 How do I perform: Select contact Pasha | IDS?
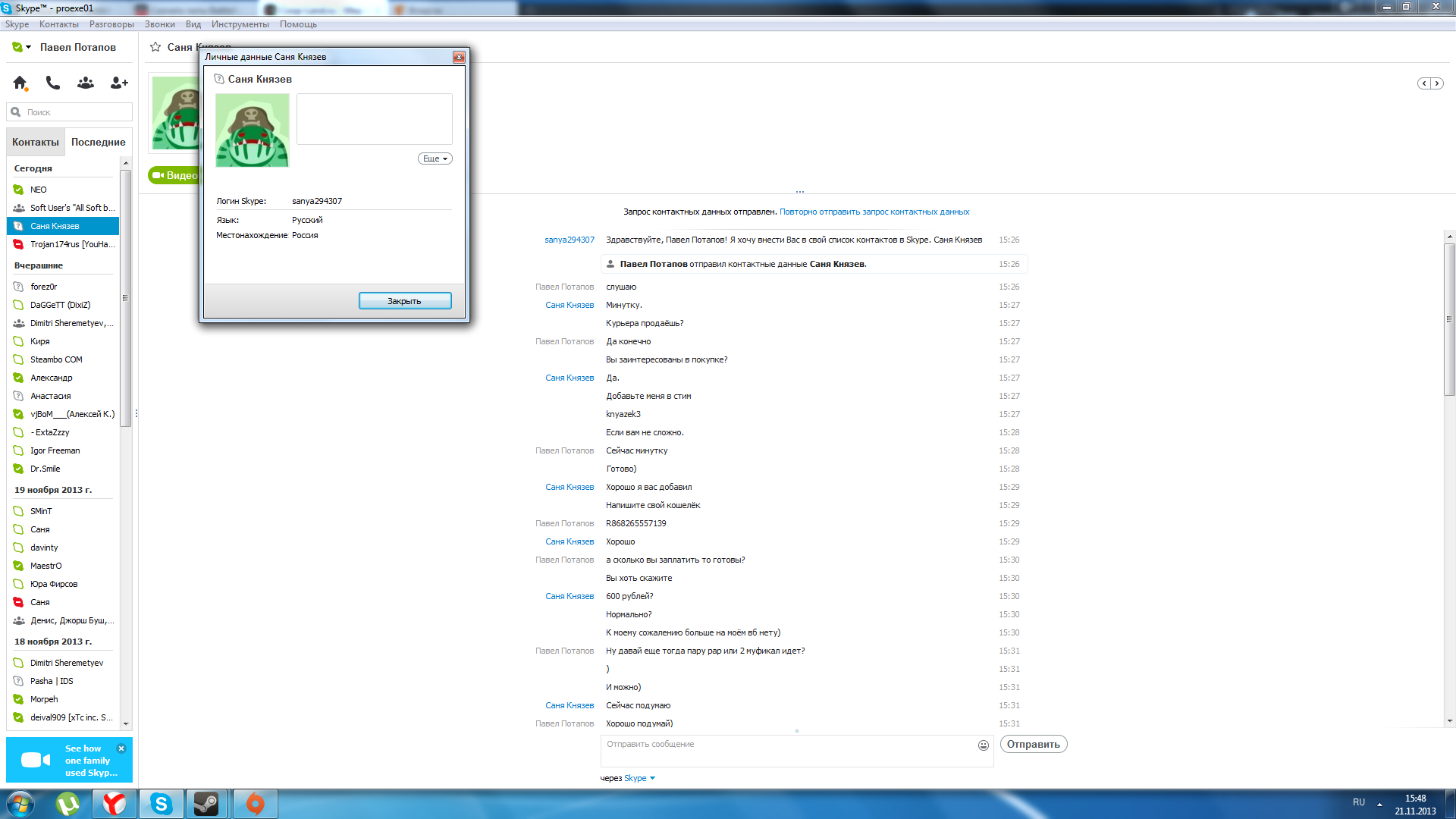(x=63, y=681)
